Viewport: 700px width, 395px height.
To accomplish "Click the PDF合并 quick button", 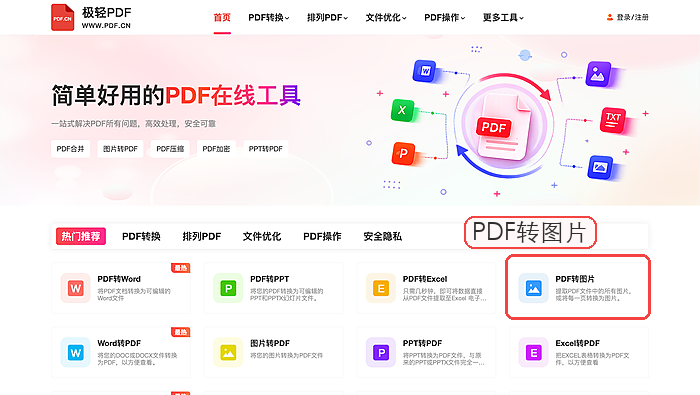I will [71, 149].
